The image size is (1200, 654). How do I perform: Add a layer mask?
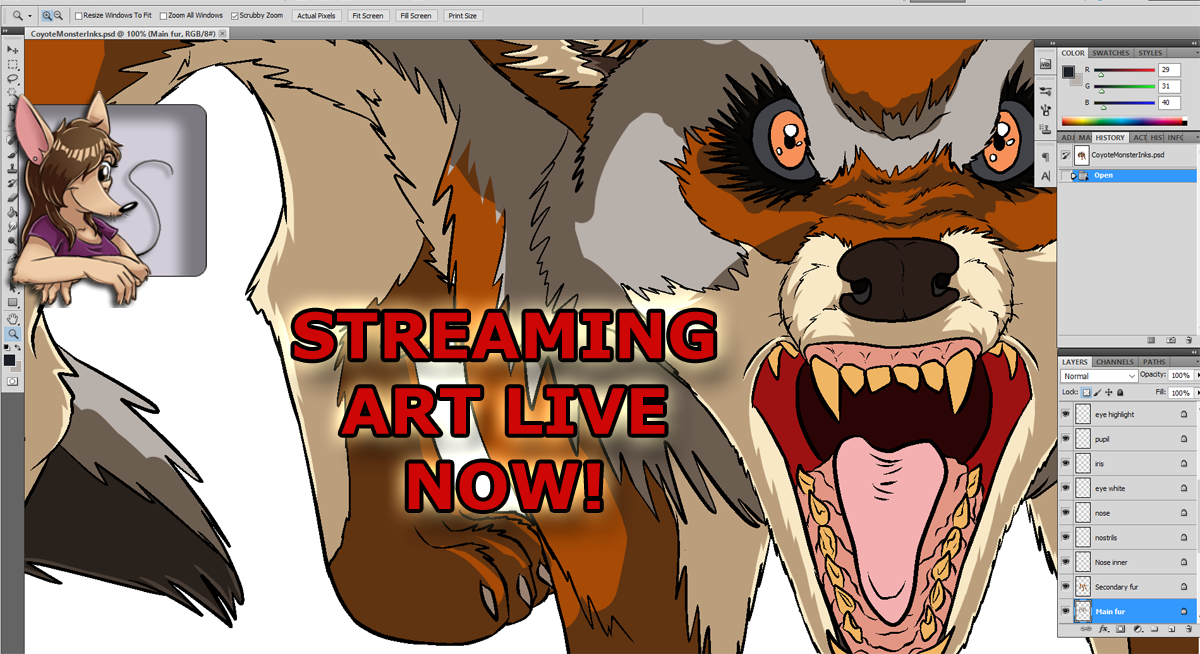1120,629
